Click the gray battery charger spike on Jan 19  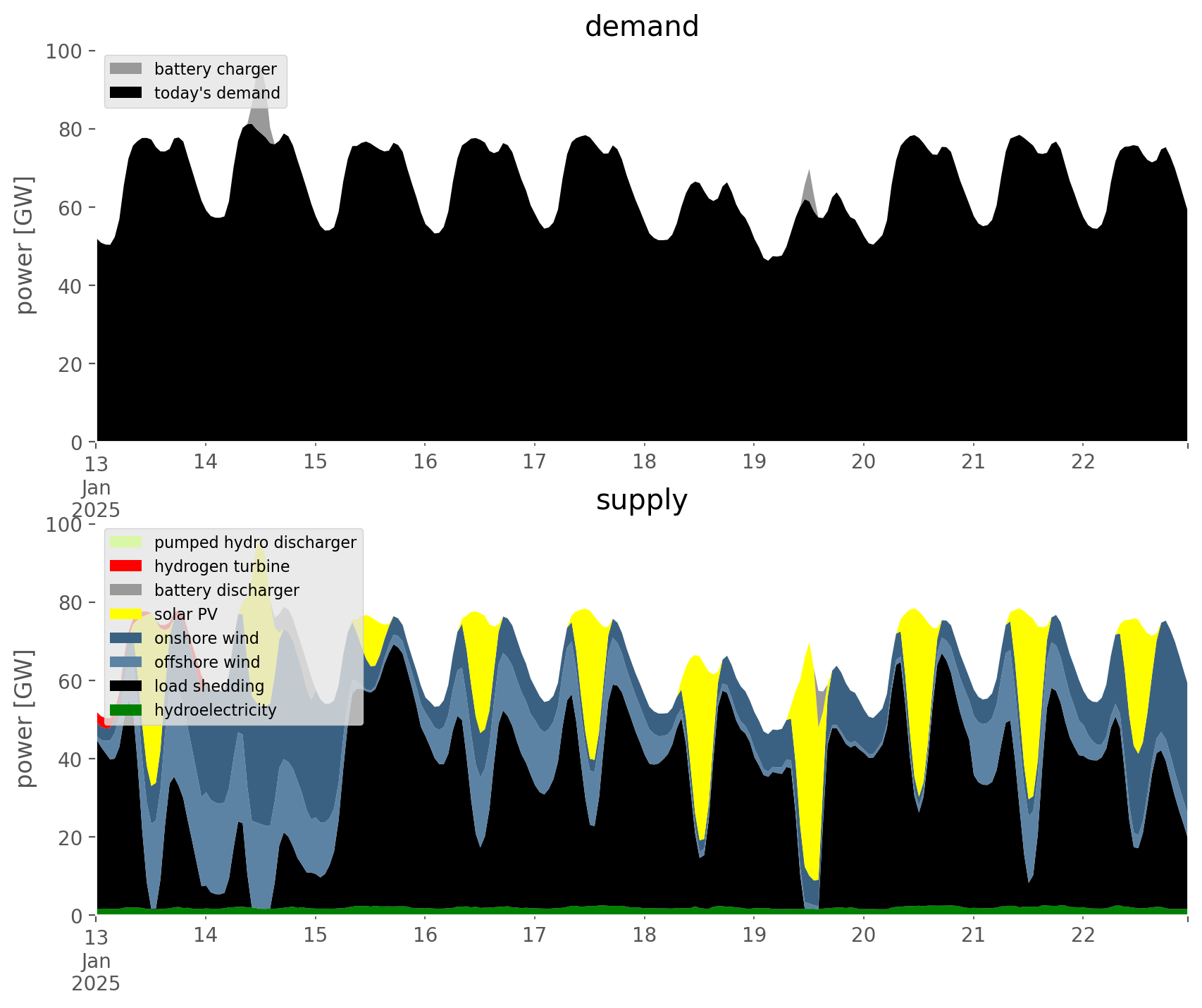pyautogui.click(x=810, y=190)
